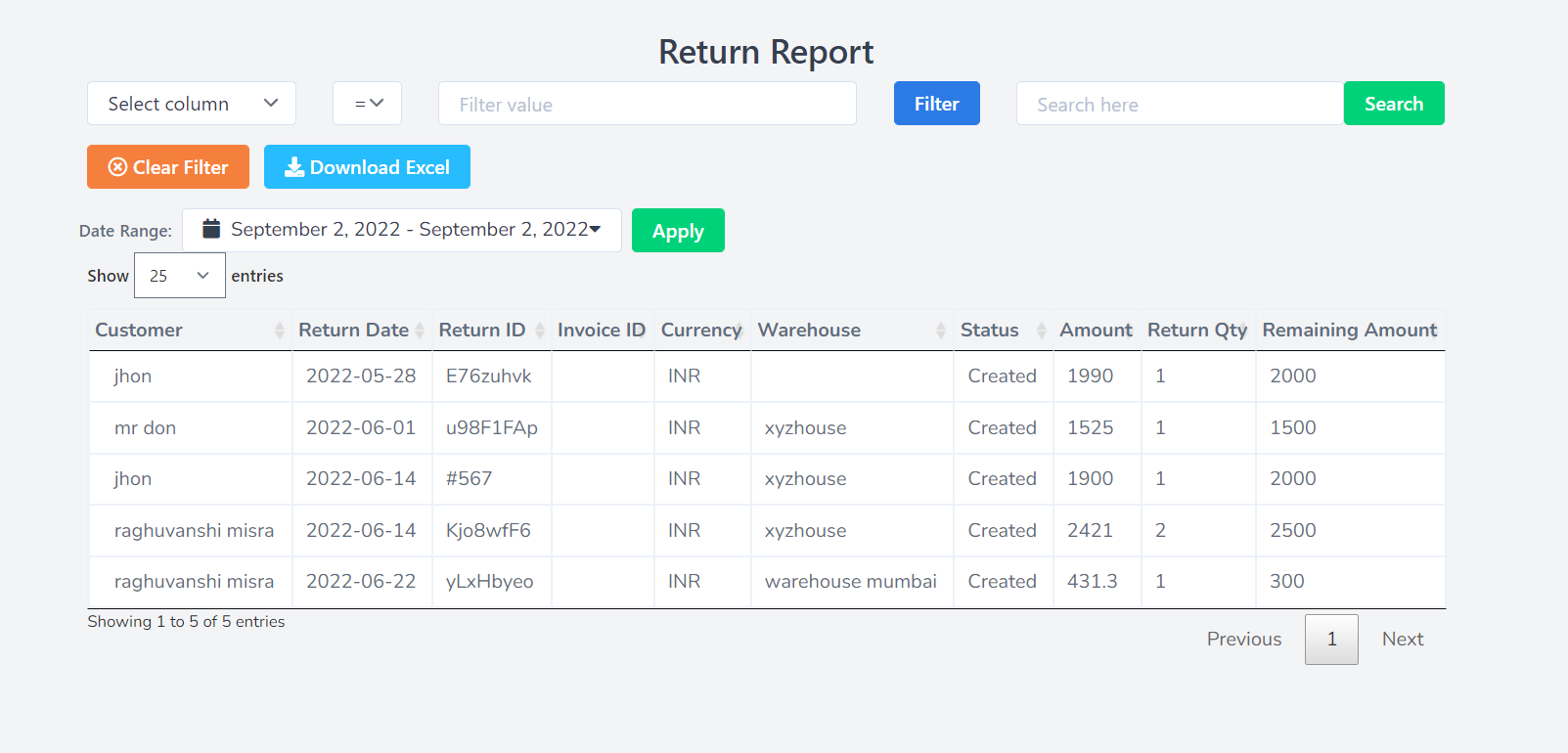Select return ID E76zuhvk
Viewport: 1568px width, 753px height.
click(x=489, y=376)
